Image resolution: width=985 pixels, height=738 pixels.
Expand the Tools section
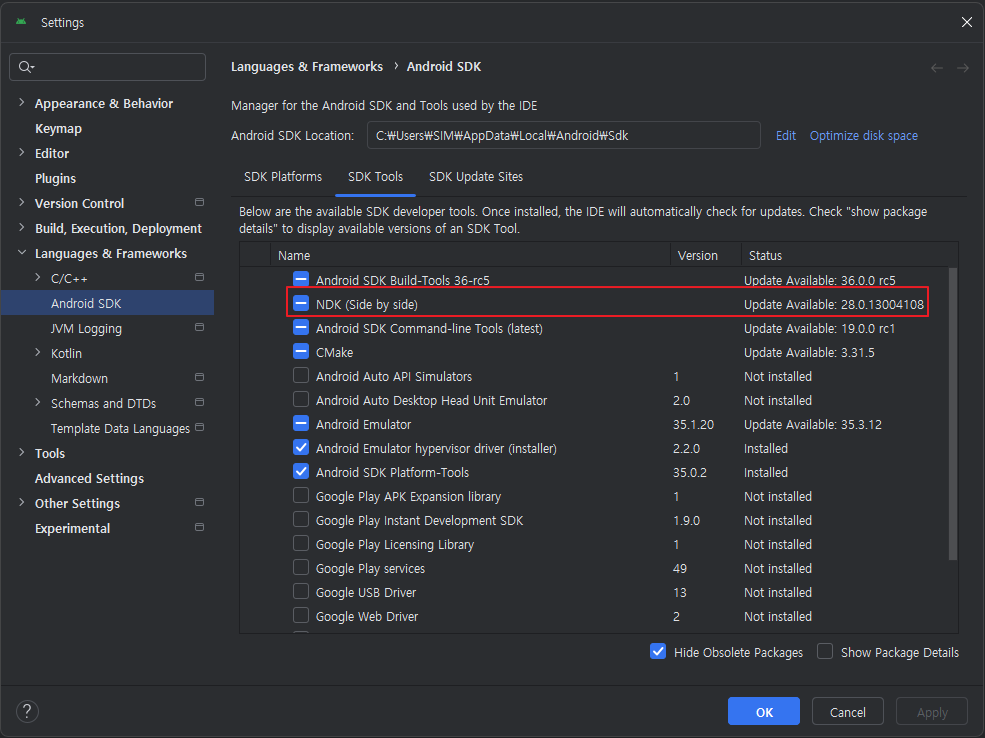[x=22, y=452]
